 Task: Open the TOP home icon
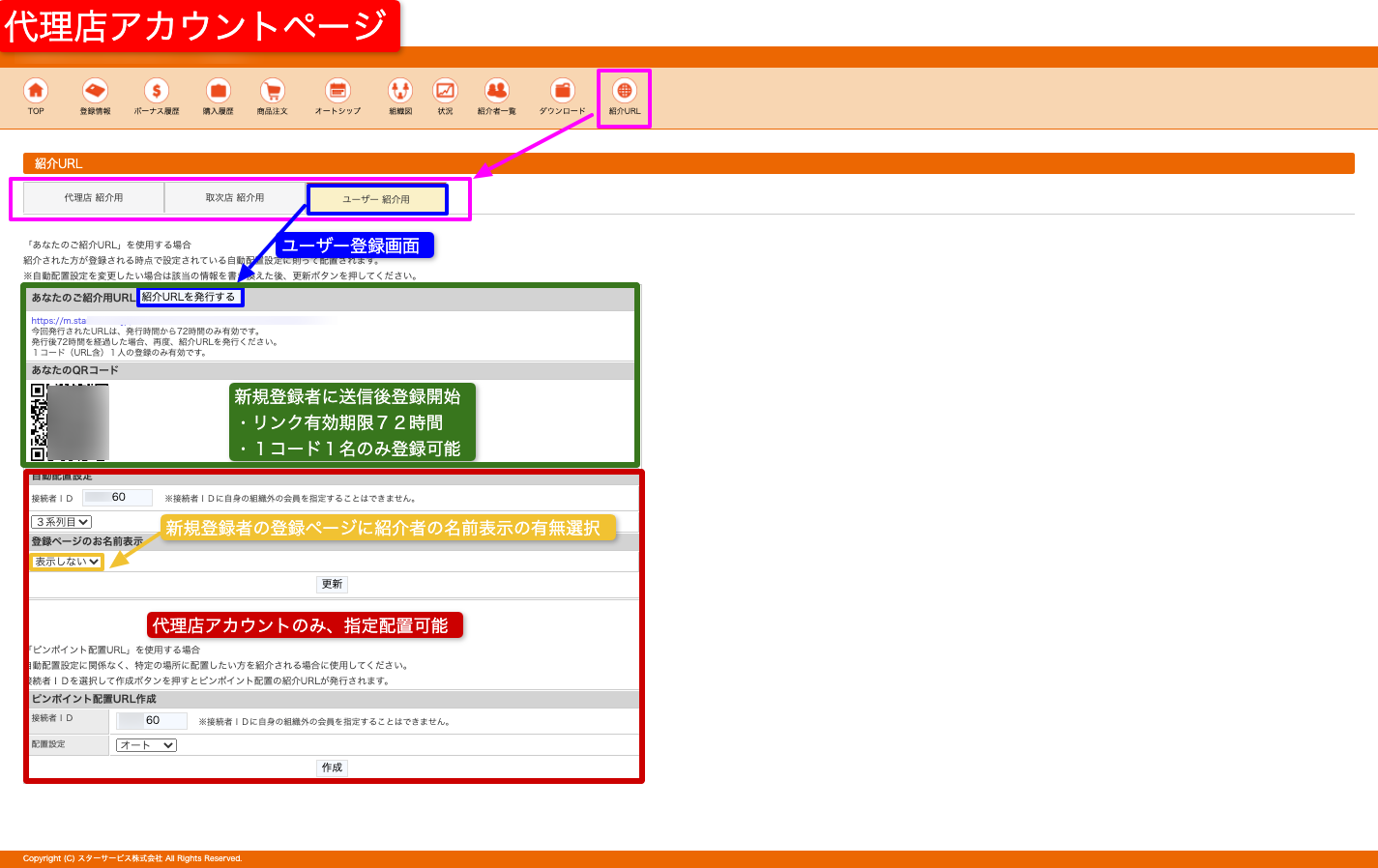point(36,91)
